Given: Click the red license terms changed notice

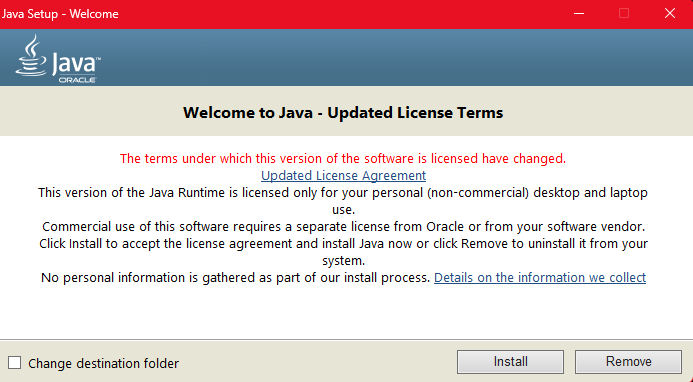Looking at the screenshot, I should coord(343,158).
